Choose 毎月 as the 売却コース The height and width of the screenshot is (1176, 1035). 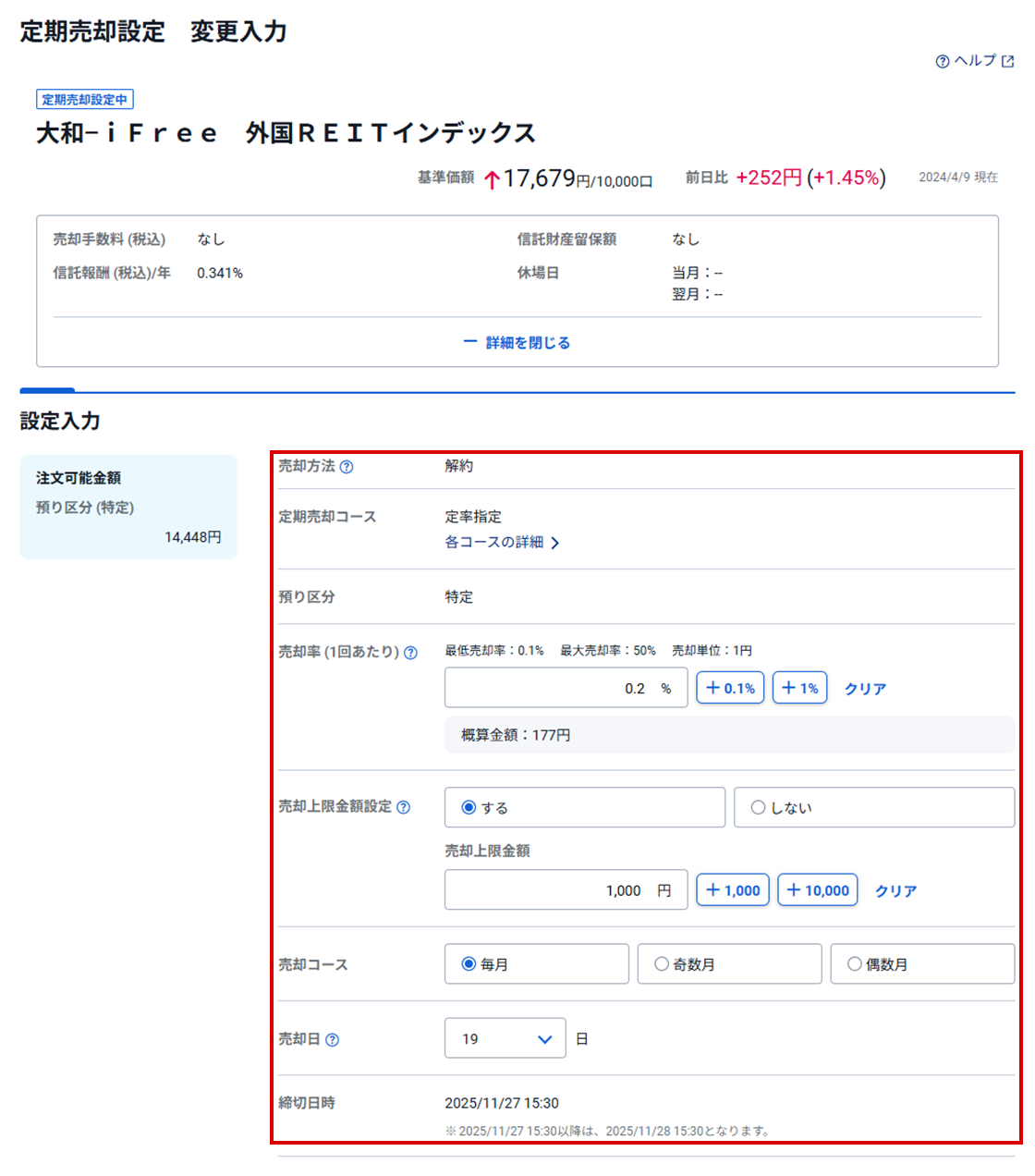469,964
